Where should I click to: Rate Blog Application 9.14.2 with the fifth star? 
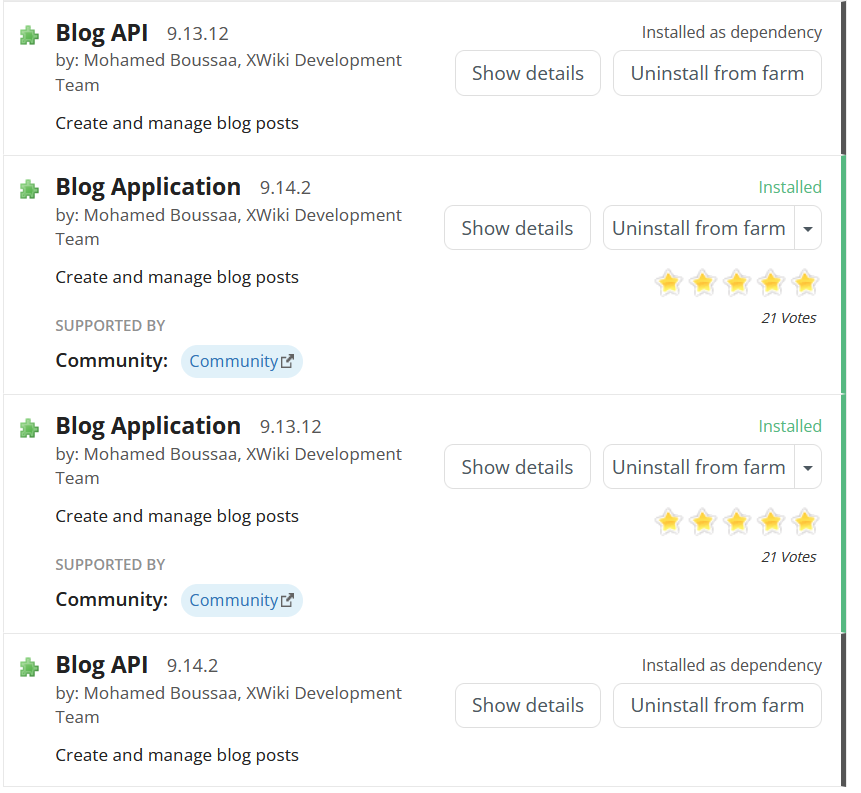point(806,283)
